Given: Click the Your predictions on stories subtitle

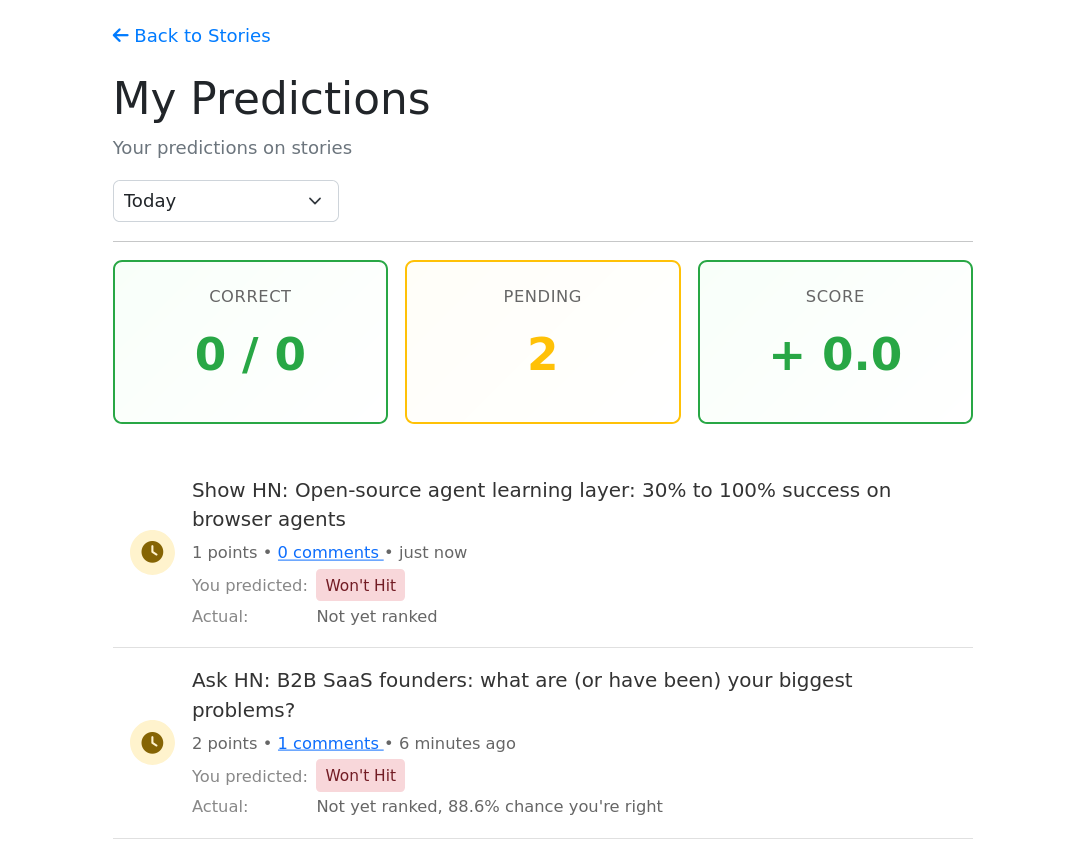Looking at the screenshot, I should pyautogui.click(x=232, y=148).
